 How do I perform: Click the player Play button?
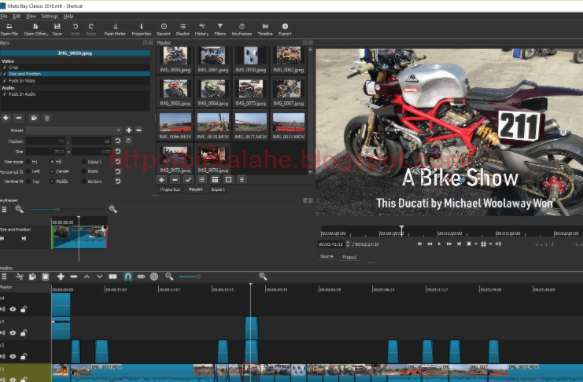(x=439, y=244)
